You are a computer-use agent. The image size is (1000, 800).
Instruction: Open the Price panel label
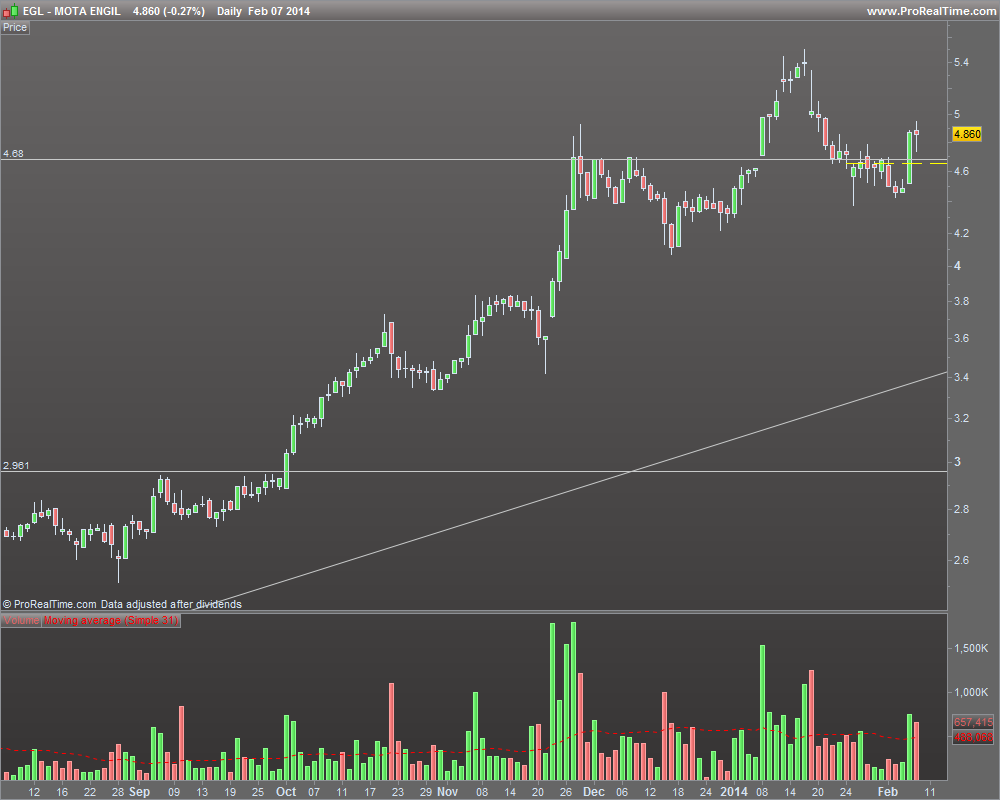pyautogui.click(x=15, y=27)
